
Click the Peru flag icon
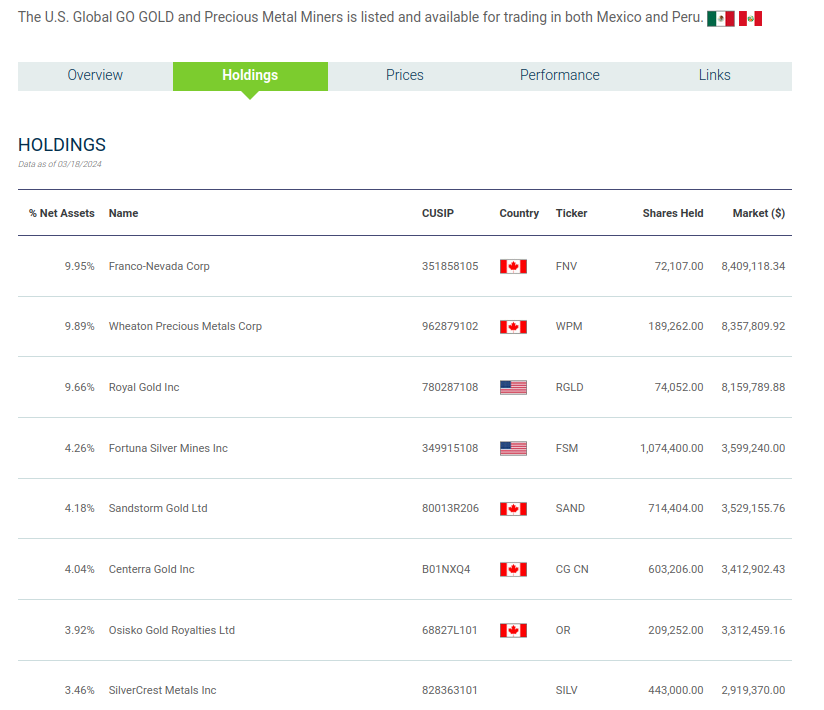(x=750, y=19)
